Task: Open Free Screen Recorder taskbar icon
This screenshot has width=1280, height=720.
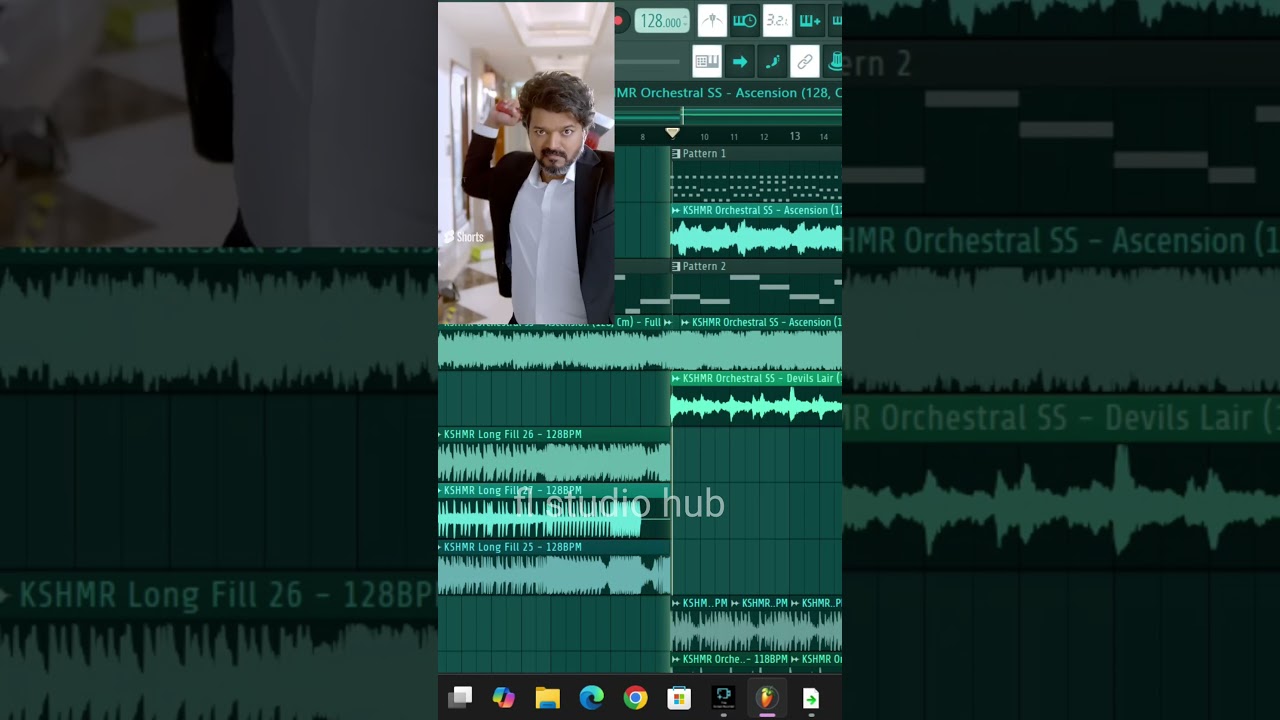Action: pyautogui.click(x=723, y=698)
